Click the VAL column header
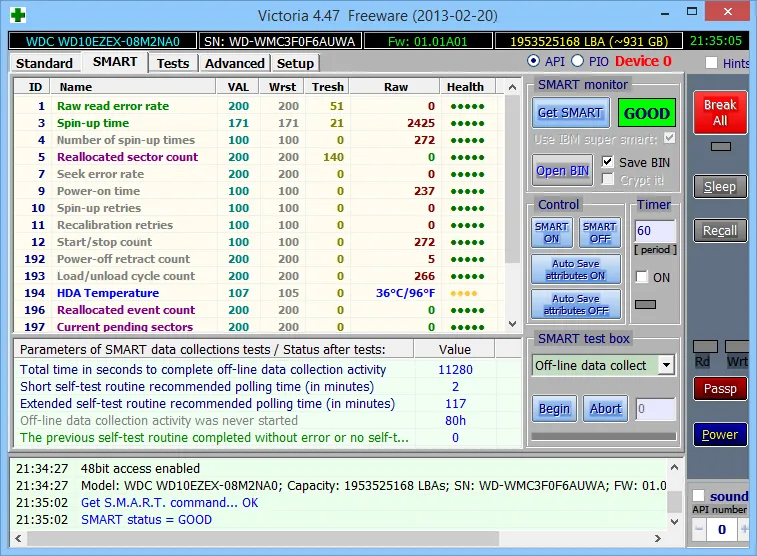Screen dimensions: 757x556 click(237, 87)
